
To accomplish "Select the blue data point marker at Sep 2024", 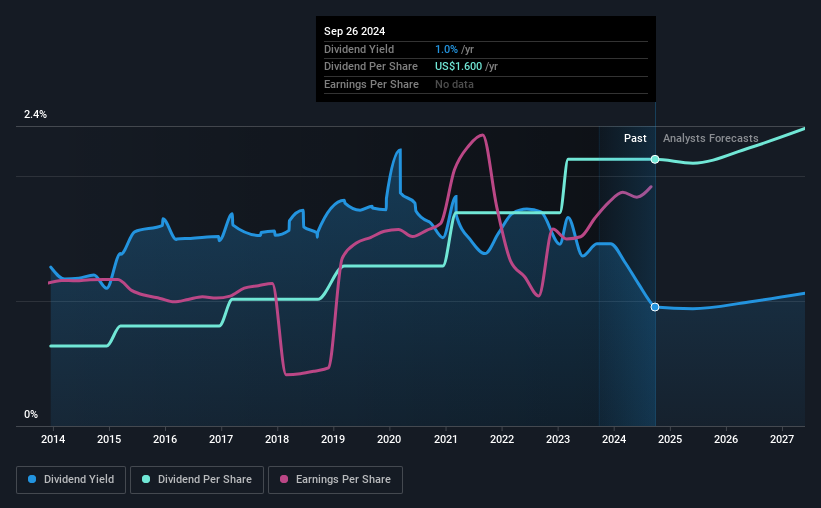I will coord(655,307).
